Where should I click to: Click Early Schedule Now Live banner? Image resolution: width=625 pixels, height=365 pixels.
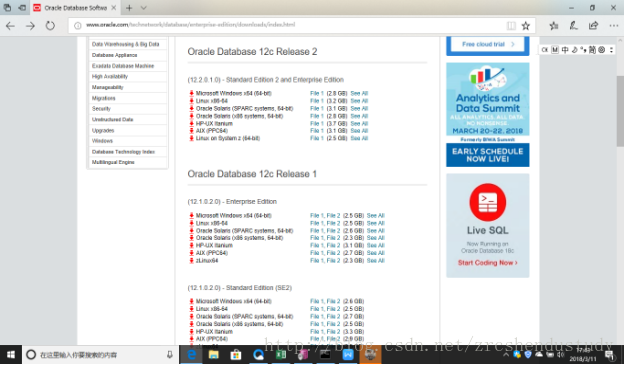pos(488,155)
